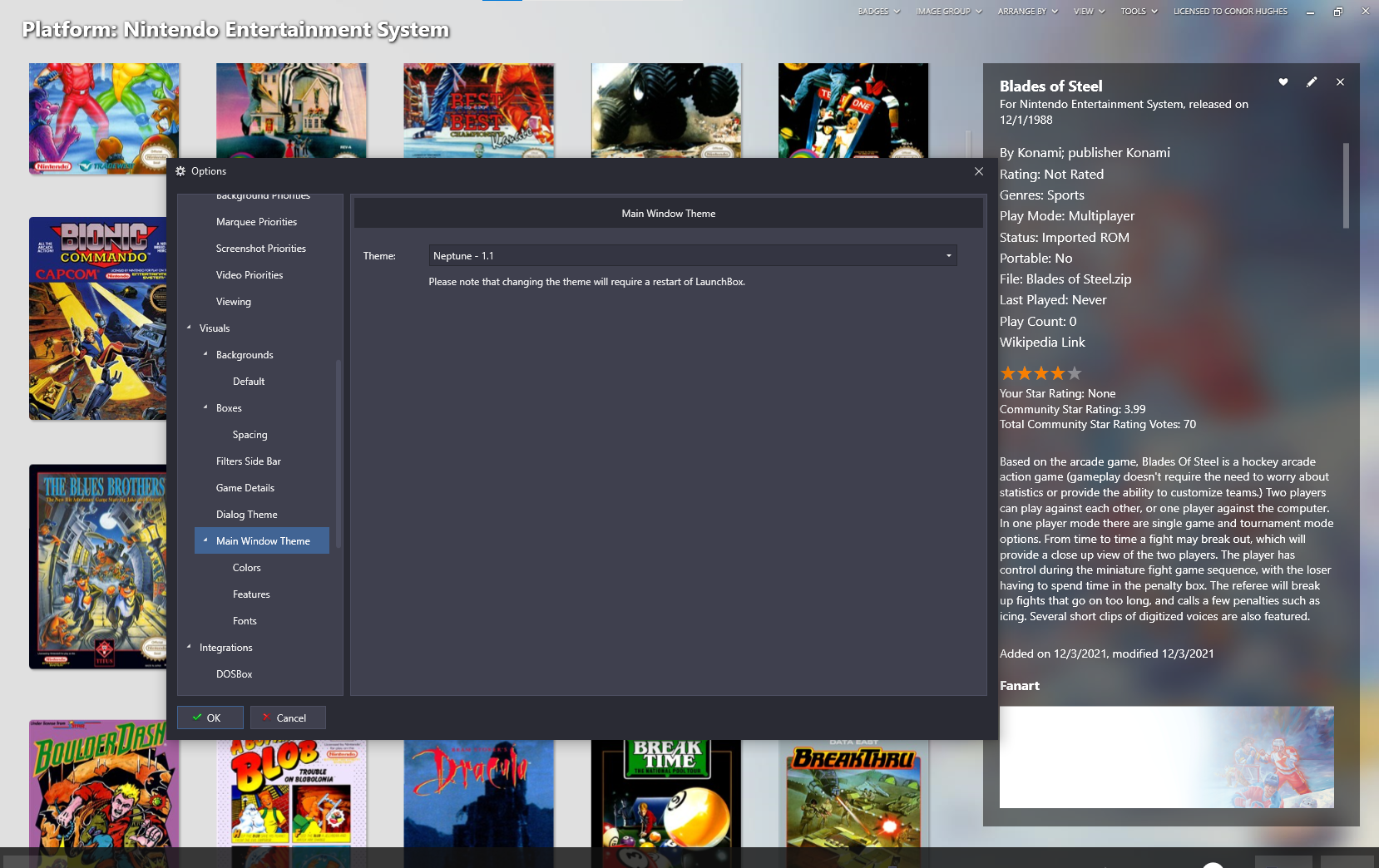This screenshot has width=1379, height=868.
Task: Select DOSBox under Integrations
Action: 235,674
